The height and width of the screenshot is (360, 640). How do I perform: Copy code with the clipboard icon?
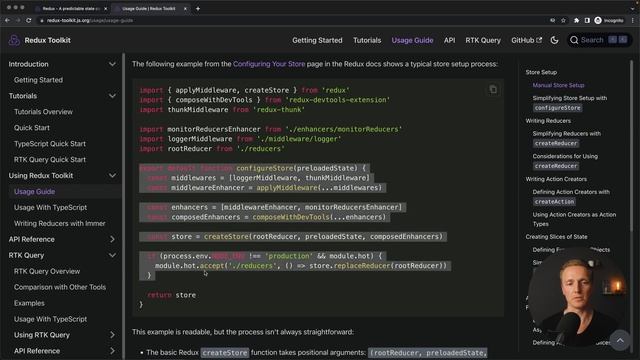[493, 89]
